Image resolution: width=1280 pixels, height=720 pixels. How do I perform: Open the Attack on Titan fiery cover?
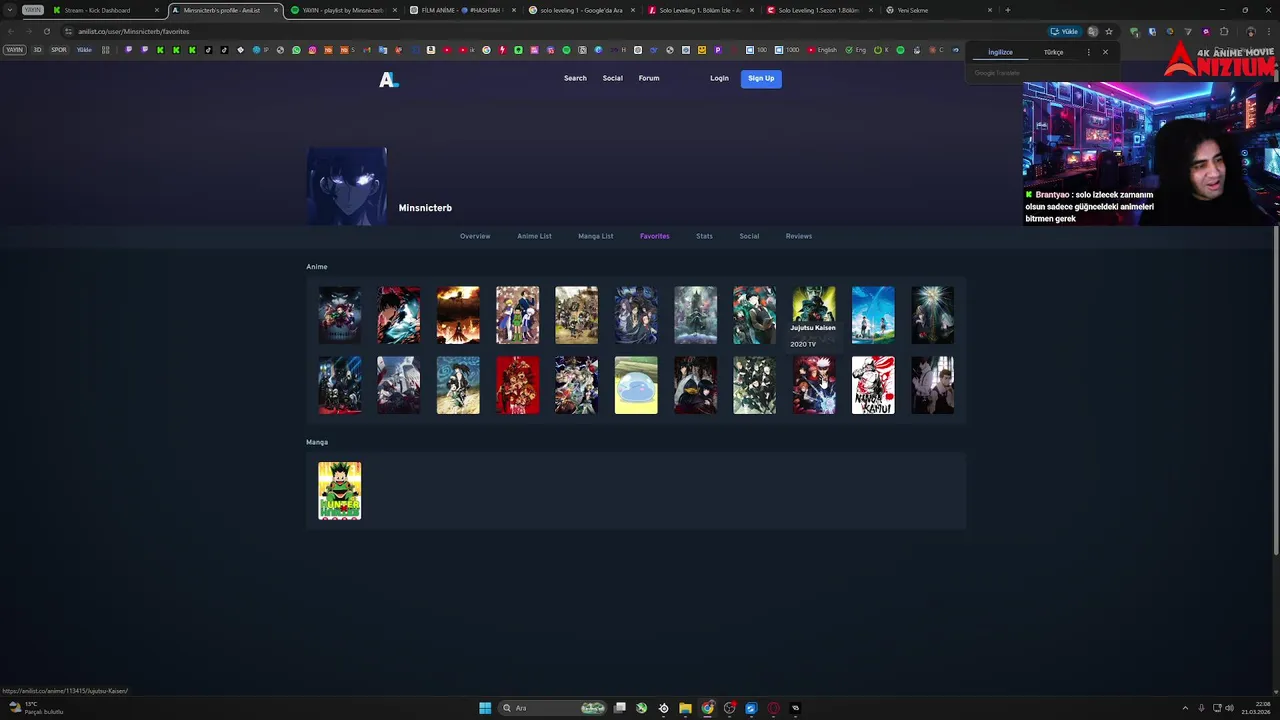[458, 315]
